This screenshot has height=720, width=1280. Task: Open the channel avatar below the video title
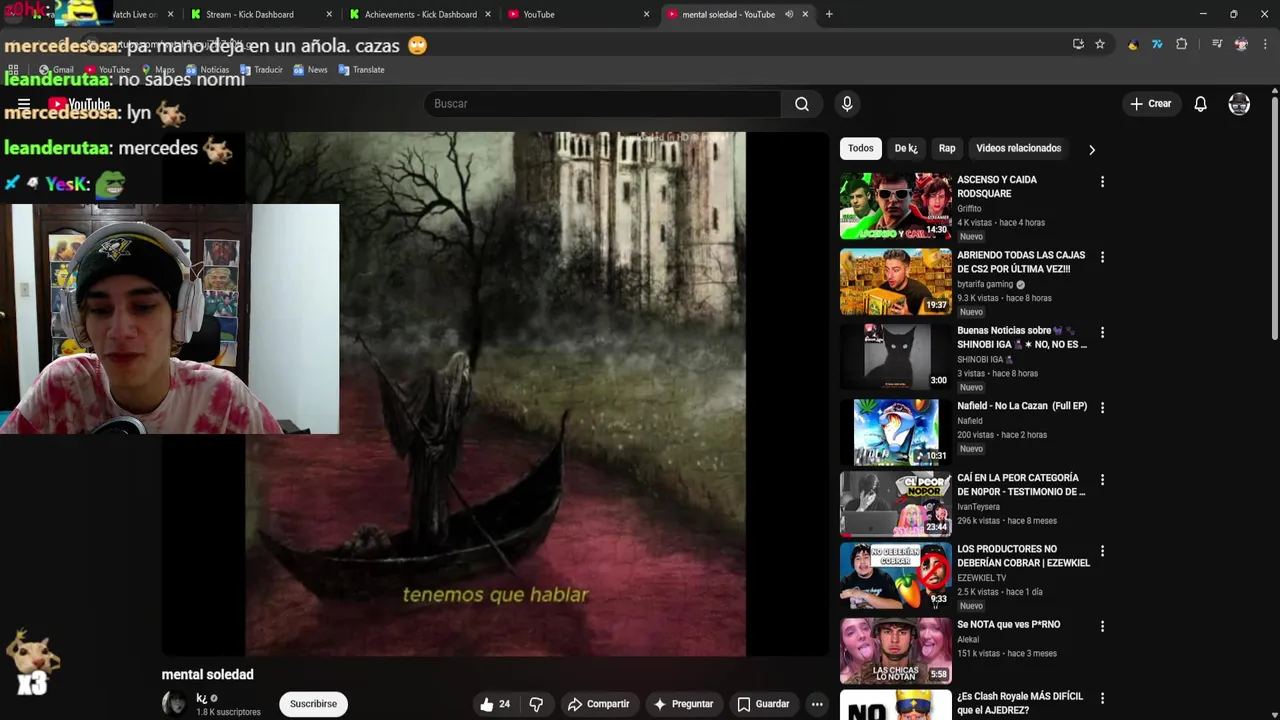pyautogui.click(x=175, y=704)
